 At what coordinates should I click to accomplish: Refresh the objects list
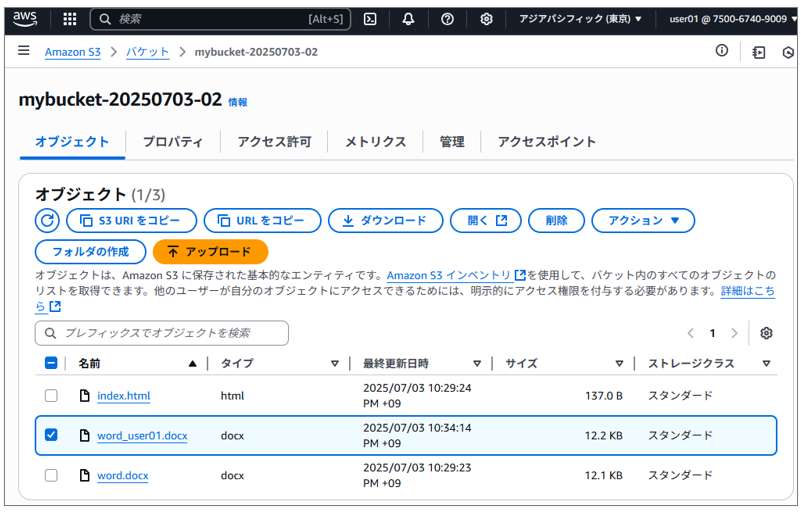pyautogui.click(x=48, y=221)
